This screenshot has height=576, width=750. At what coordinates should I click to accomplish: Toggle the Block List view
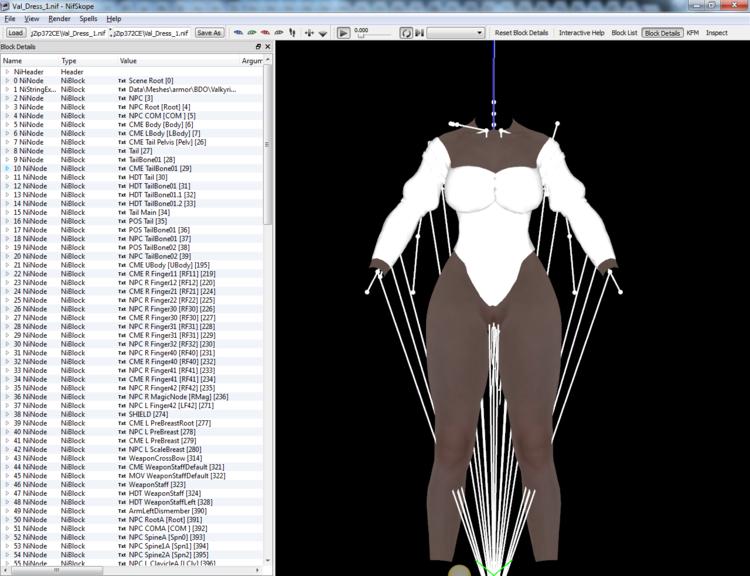point(624,33)
